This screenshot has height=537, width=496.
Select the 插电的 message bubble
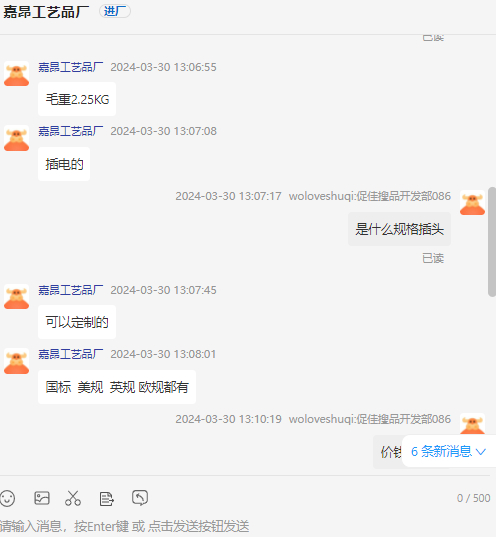click(64, 164)
